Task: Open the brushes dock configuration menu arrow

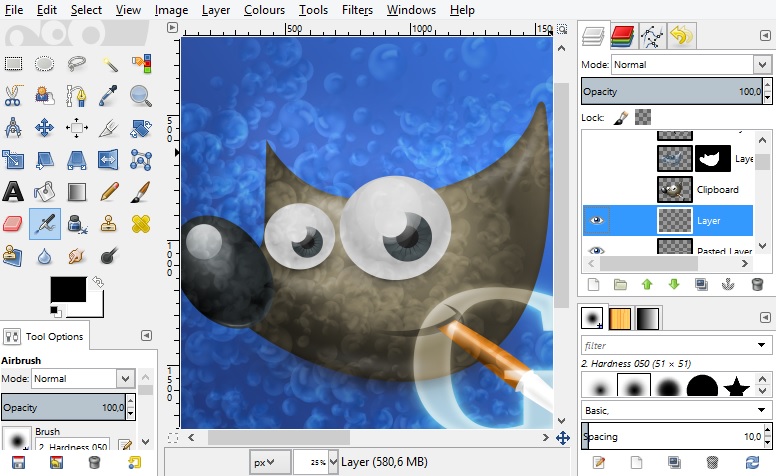Action: pos(765,317)
